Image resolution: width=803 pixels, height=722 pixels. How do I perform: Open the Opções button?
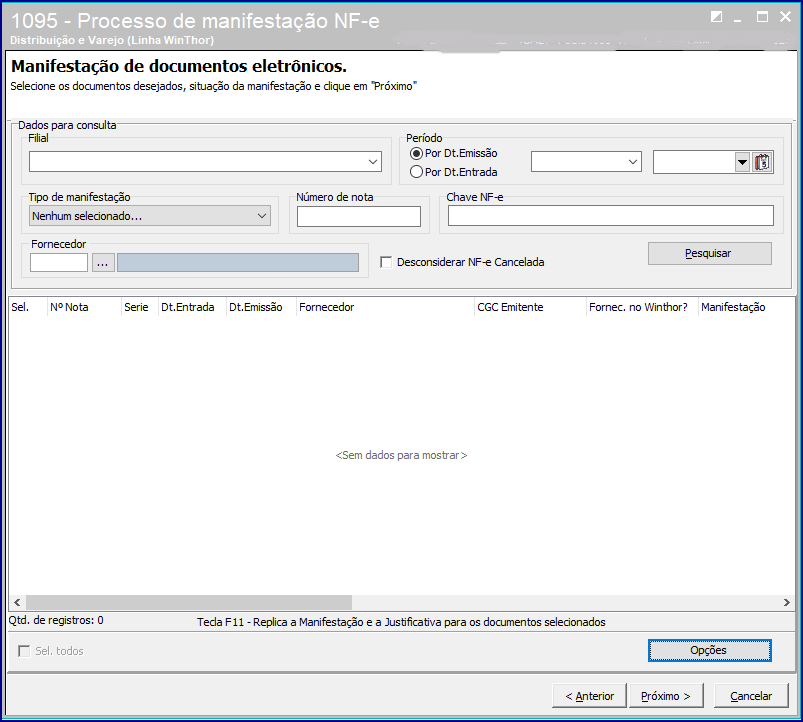pos(709,650)
